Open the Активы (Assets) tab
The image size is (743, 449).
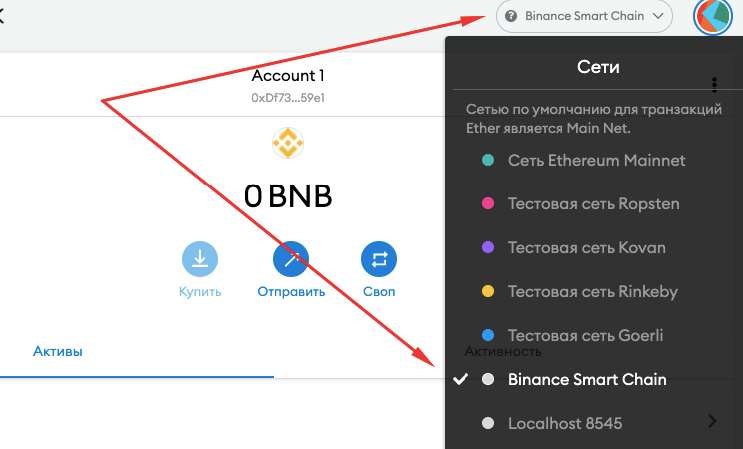click(x=58, y=352)
